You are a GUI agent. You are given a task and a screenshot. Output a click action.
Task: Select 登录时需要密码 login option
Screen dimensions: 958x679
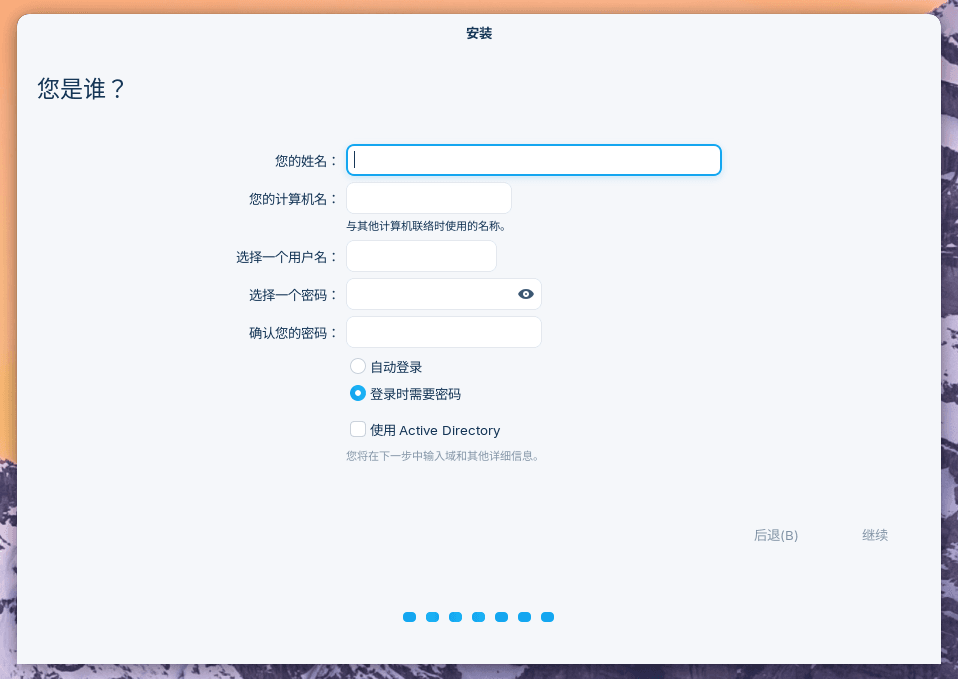pyautogui.click(x=357, y=393)
